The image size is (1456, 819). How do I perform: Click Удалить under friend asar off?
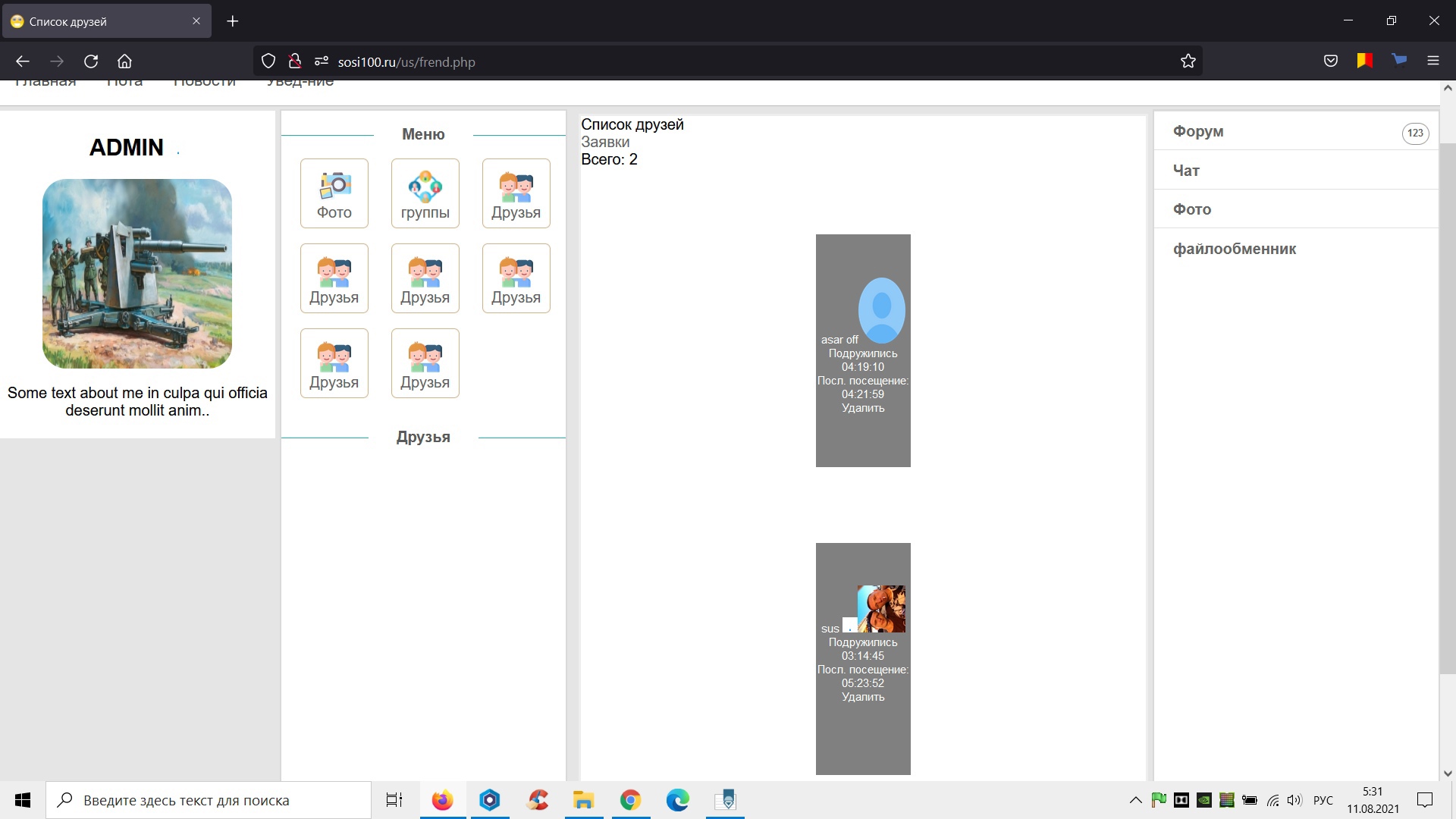click(x=862, y=408)
